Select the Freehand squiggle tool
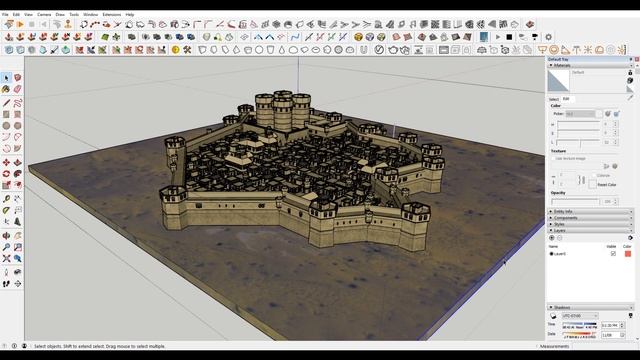 point(18,103)
